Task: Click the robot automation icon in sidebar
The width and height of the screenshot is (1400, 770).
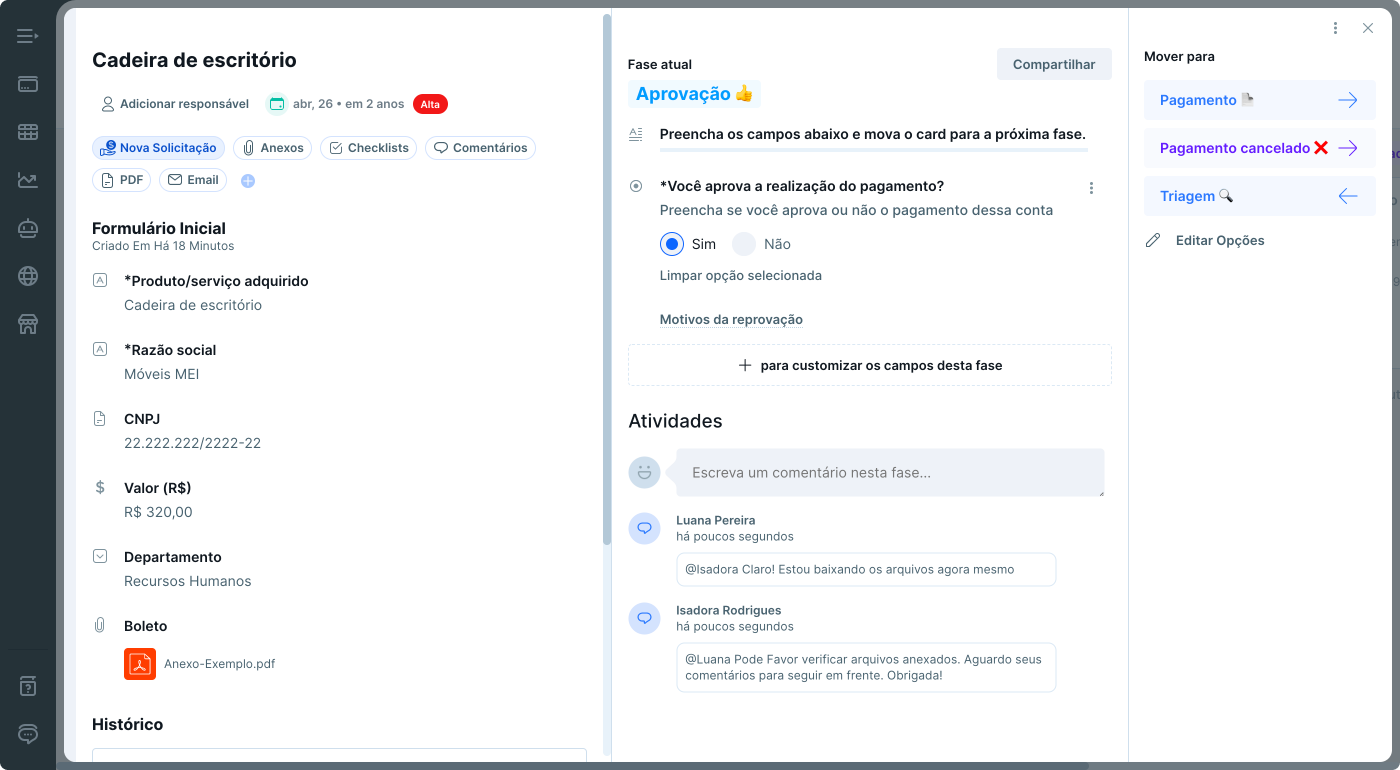Action: 28,228
